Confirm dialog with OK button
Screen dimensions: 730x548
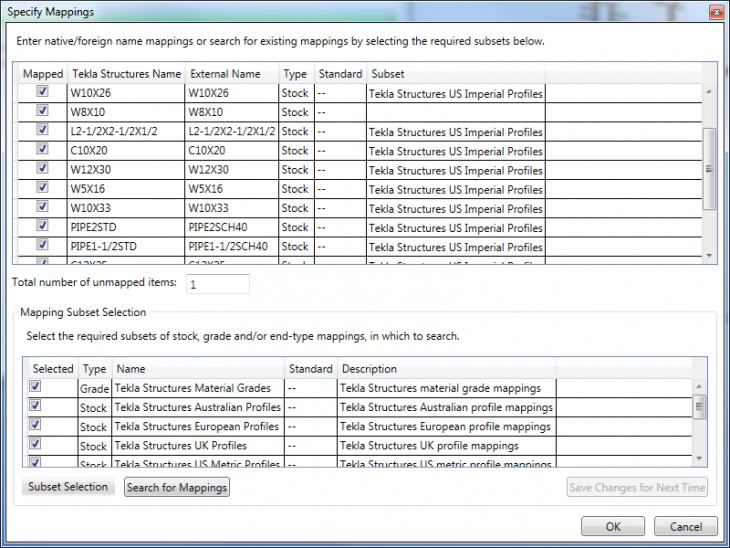coord(613,526)
